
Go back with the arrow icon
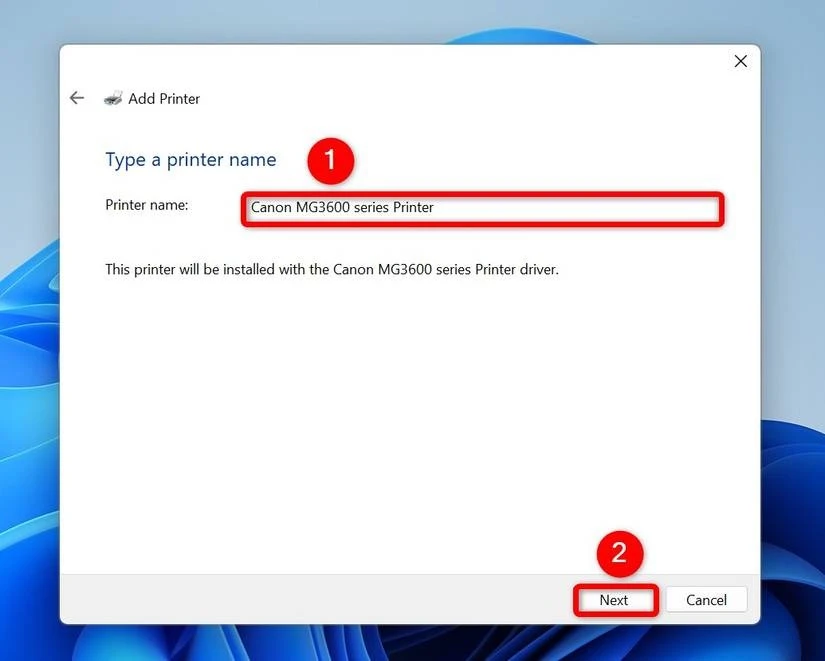pos(77,98)
